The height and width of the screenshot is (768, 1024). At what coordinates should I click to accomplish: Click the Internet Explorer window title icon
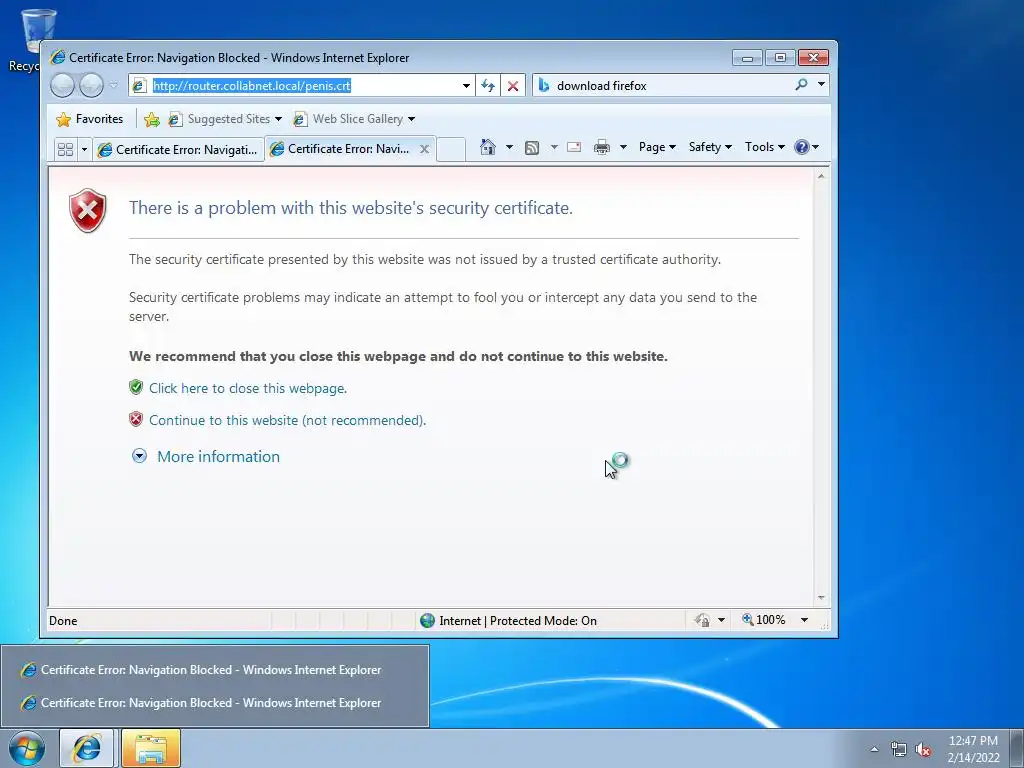coord(57,57)
